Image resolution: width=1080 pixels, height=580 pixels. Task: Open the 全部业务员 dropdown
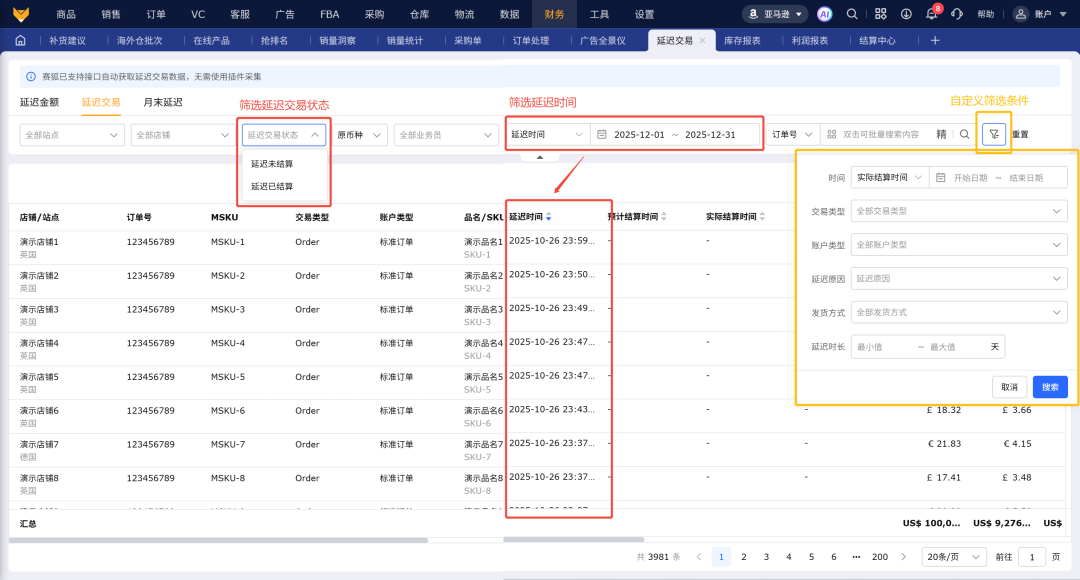(x=446, y=135)
